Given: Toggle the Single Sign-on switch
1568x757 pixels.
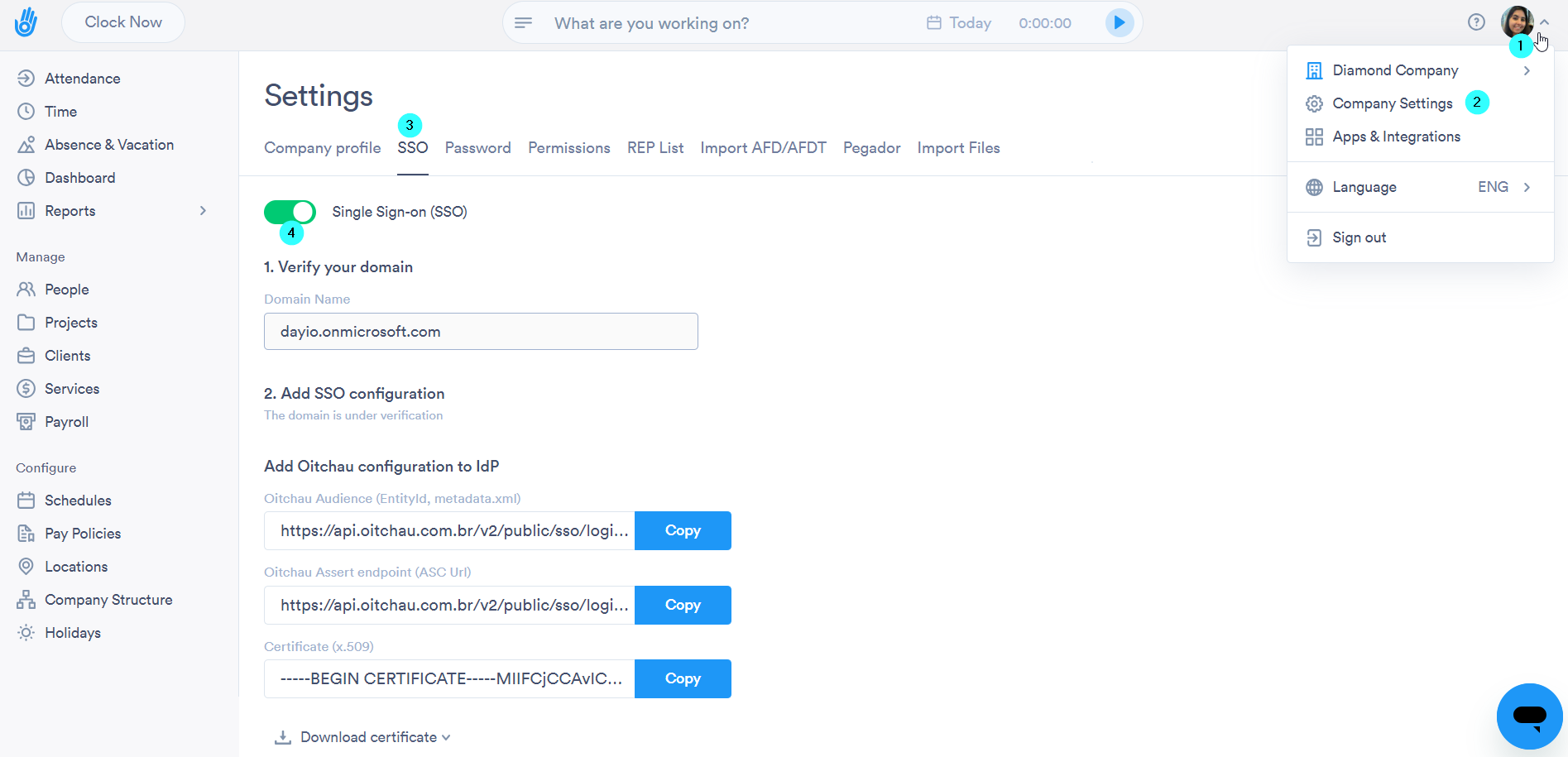Looking at the screenshot, I should coord(290,212).
